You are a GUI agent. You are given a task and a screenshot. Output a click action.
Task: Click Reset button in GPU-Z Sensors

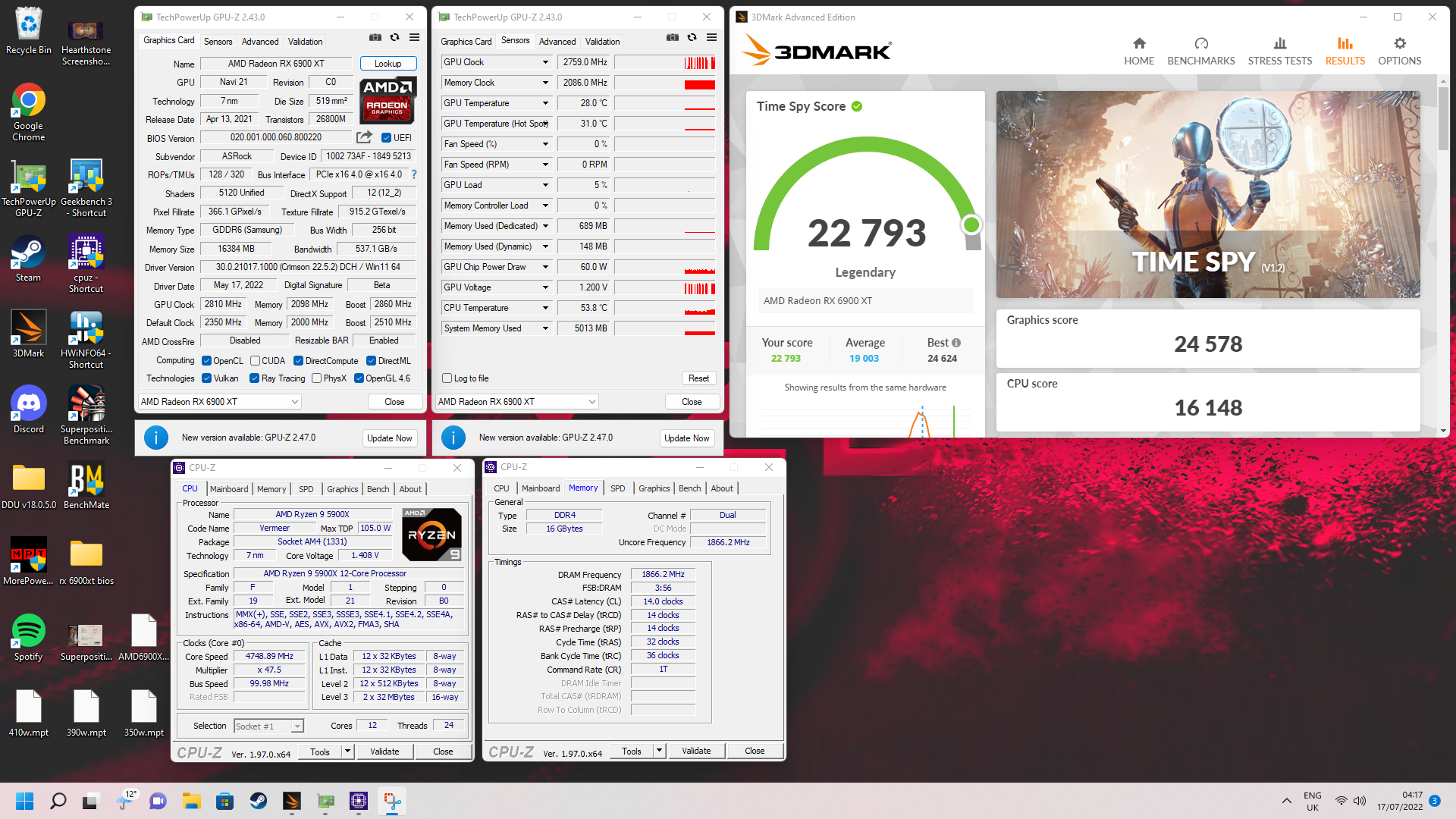[x=698, y=378]
